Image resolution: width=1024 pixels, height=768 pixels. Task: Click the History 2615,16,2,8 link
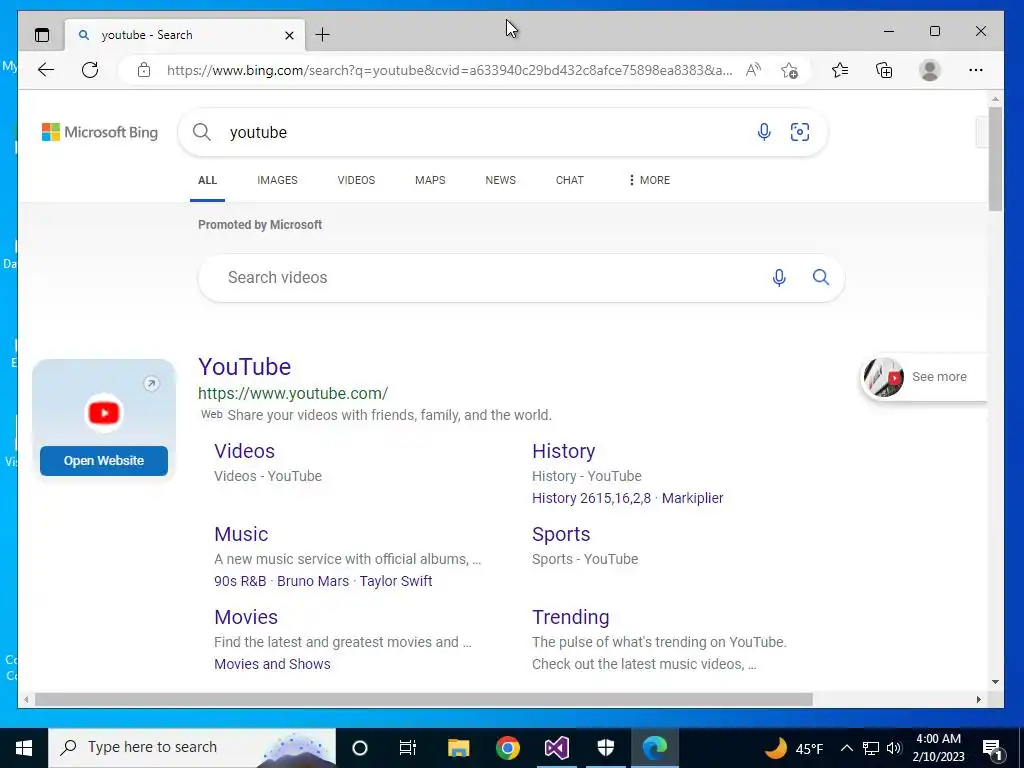pyautogui.click(x=591, y=498)
